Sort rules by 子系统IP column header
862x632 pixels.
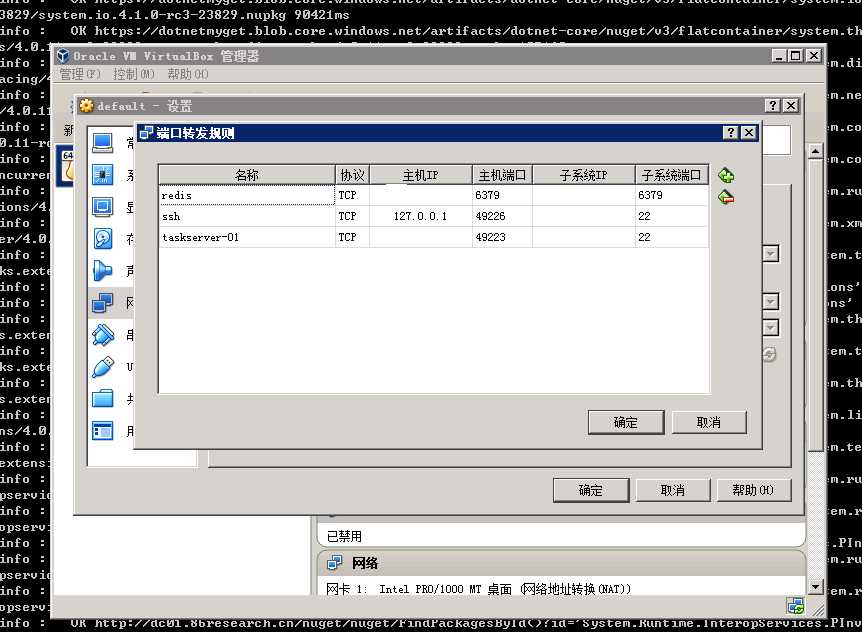583,175
